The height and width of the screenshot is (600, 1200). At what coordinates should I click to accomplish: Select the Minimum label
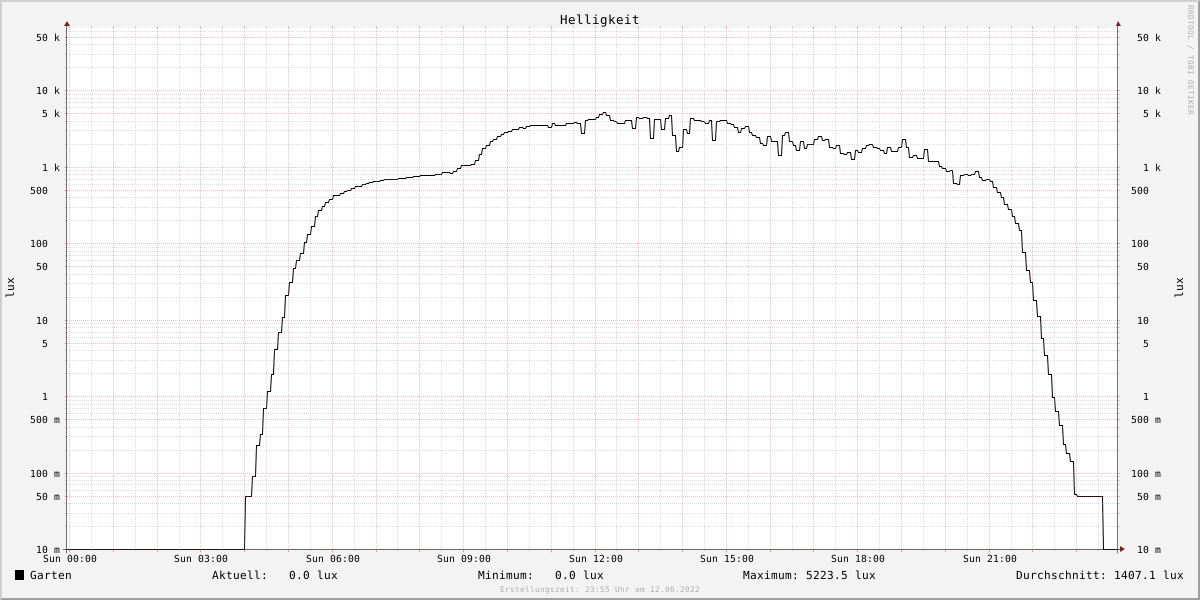(505, 575)
